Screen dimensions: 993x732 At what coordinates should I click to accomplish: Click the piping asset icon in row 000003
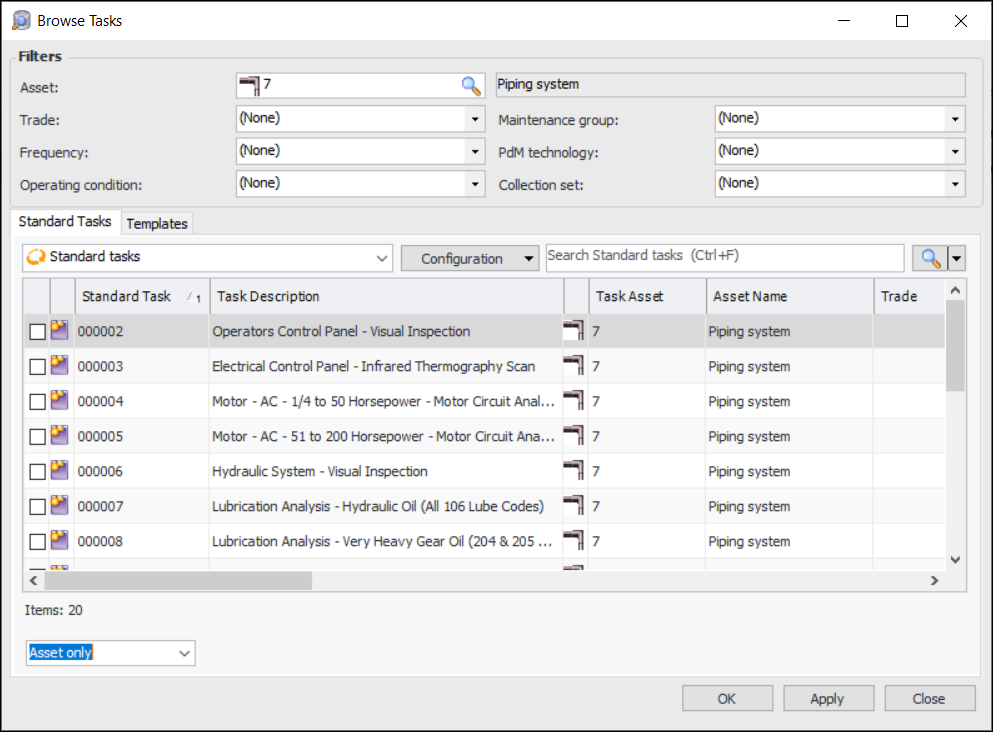pos(575,366)
